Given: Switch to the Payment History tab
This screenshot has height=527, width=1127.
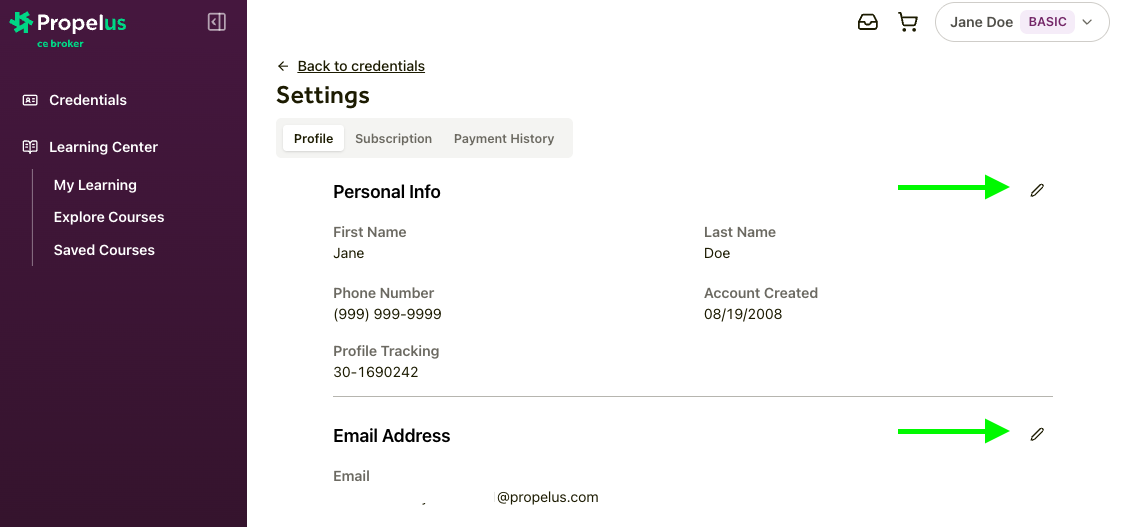Looking at the screenshot, I should pyautogui.click(x=504, y=139).
